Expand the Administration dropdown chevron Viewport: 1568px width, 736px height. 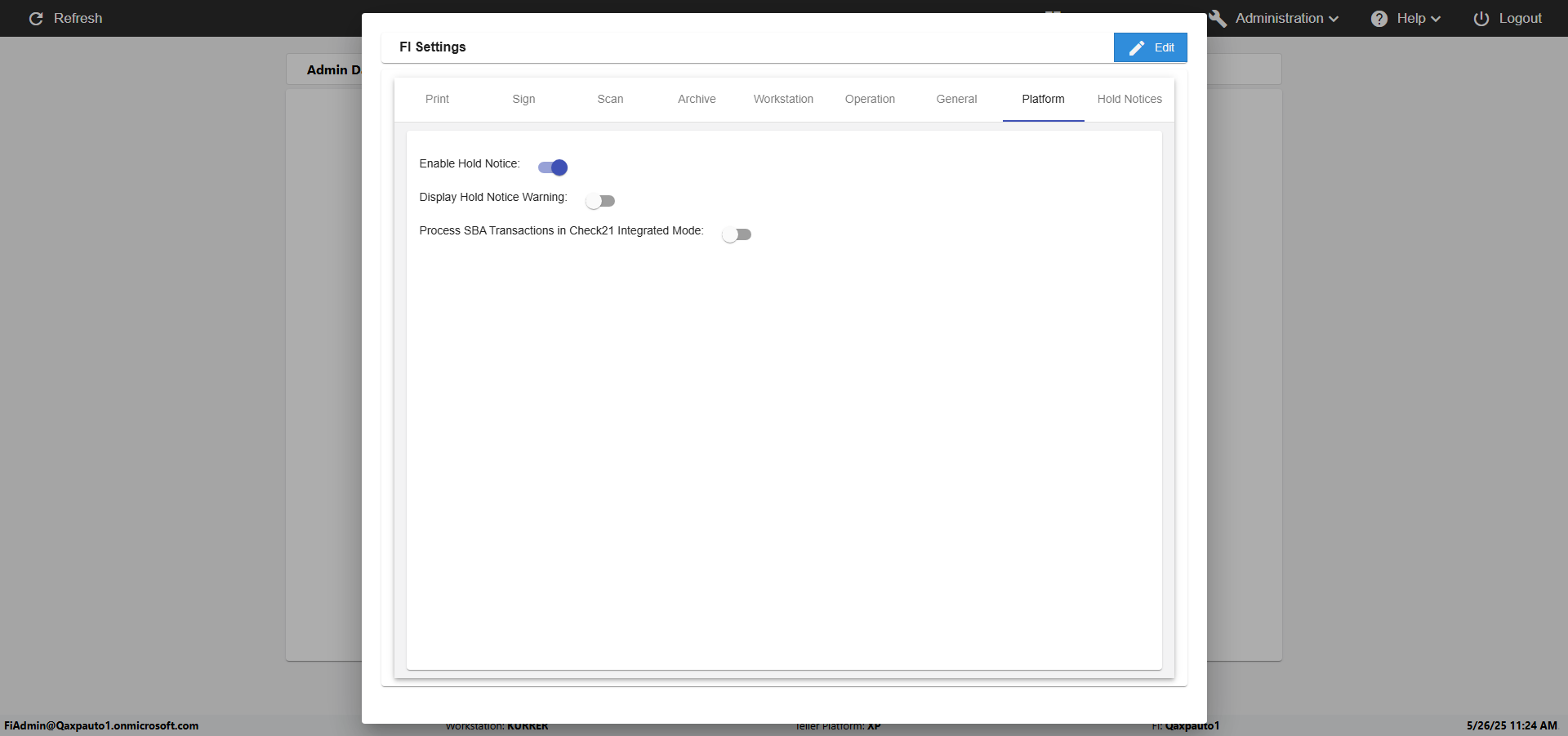1334,19
